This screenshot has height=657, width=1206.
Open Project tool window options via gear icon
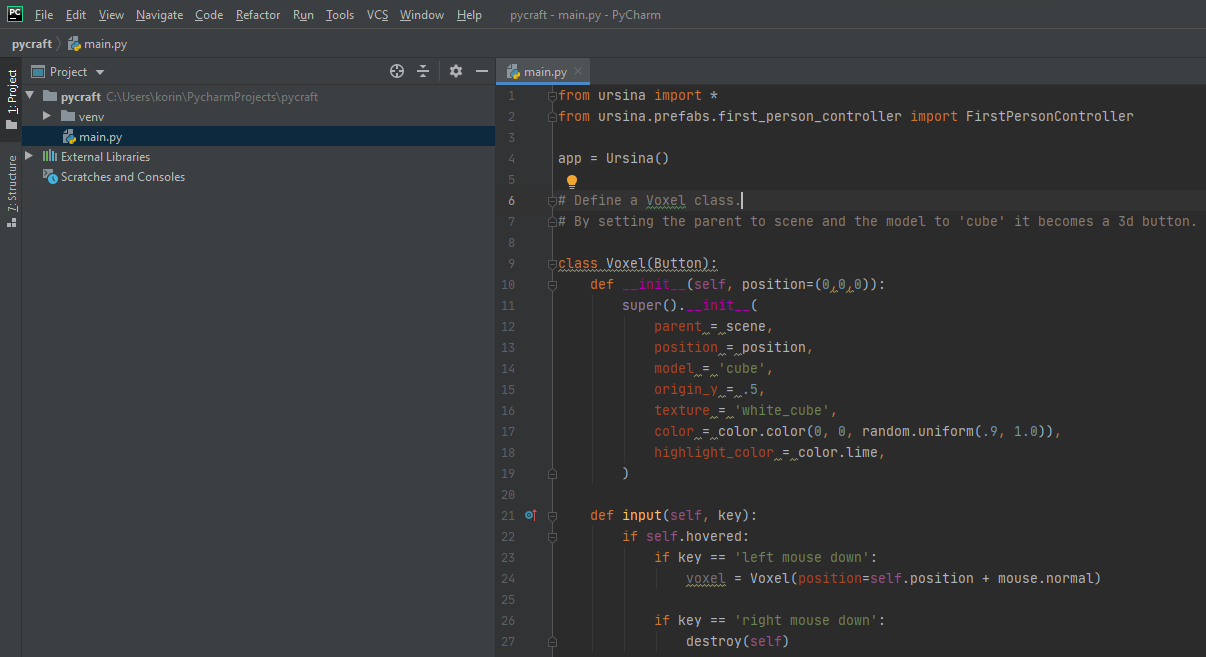(x=455, y=71)
